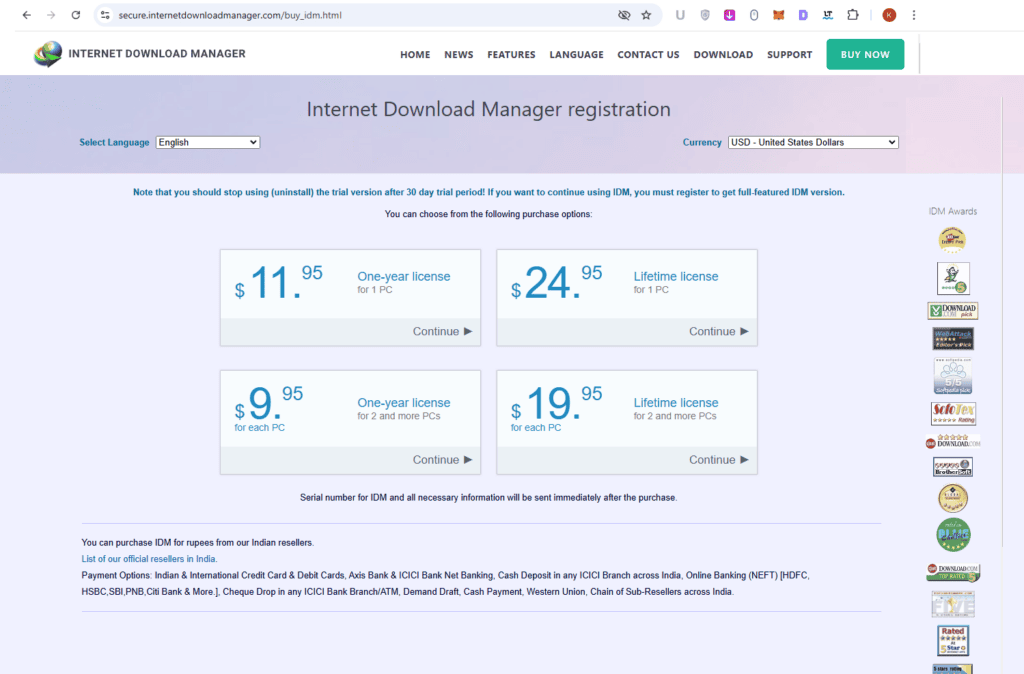
Task: Open FEATURES in the navigation
Action: (511, 55)
